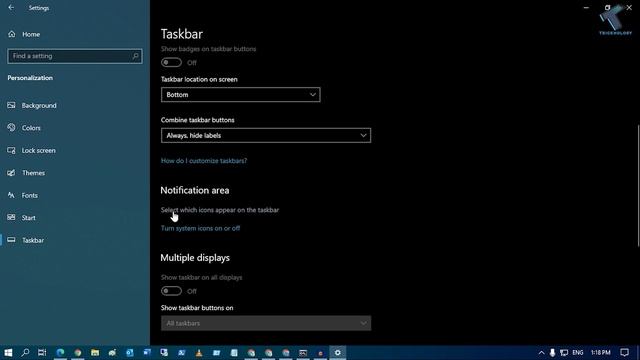This screenshot has width=640, height=360.
Task: Click Select which icons appear on the taskbar
Action: click(x=220, y=210)
